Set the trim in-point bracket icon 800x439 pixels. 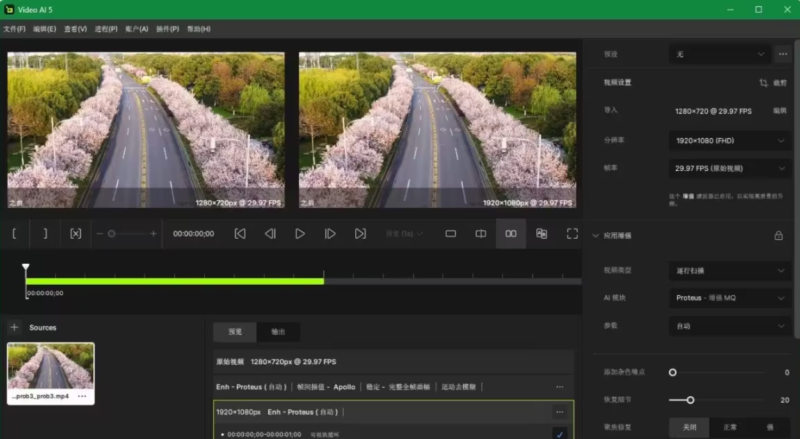pyautogui.click(x=15, y=233)
